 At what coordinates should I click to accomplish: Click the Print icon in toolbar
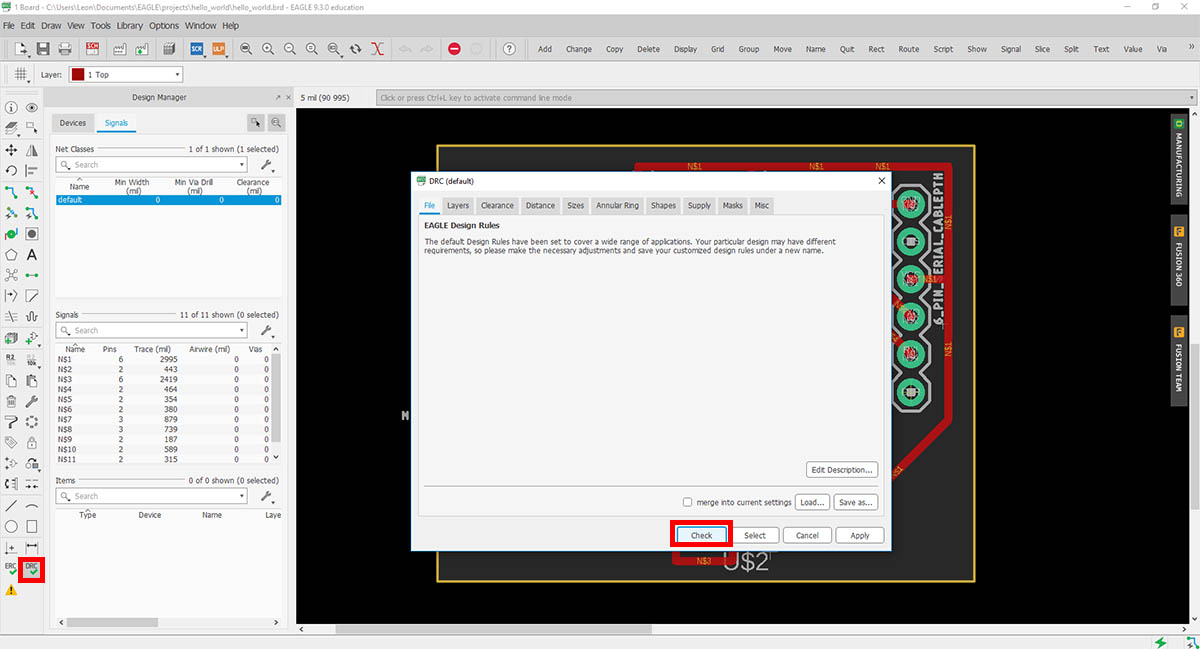[66, 49]
